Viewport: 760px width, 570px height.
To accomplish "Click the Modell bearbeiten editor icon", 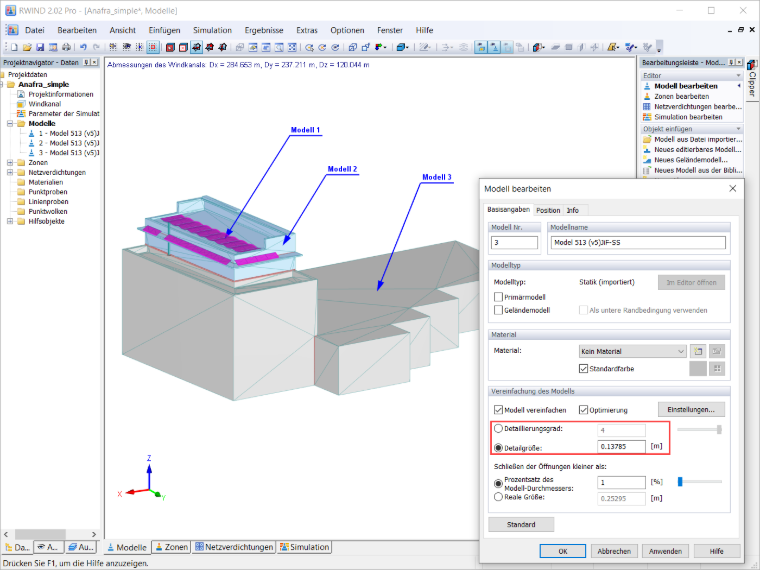I will point(647,86).
